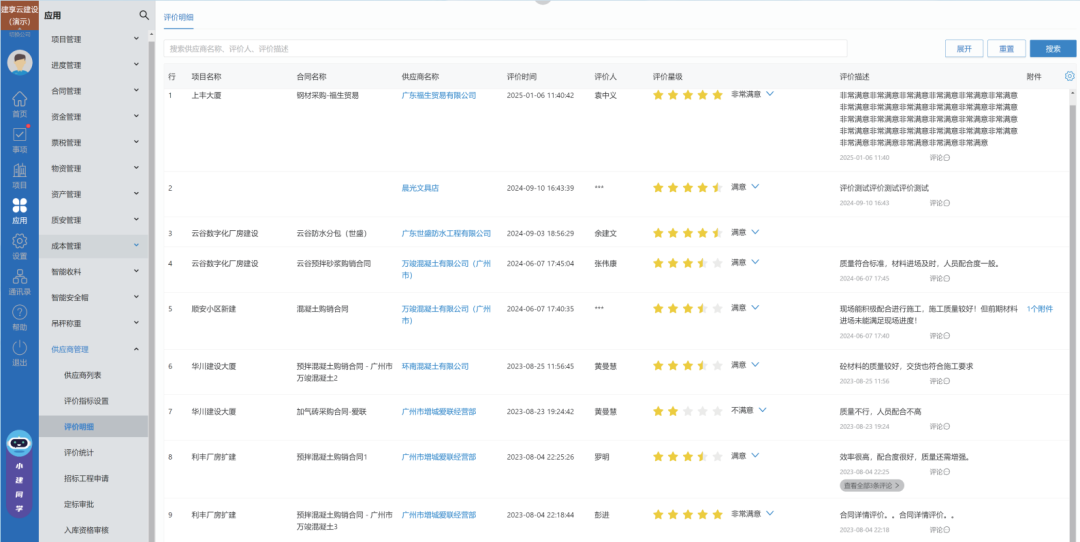This screenshot has height=542, width=1080.
Task: Select 供应商列表 in the sidebar menu
Action: [x=83, y=375]
